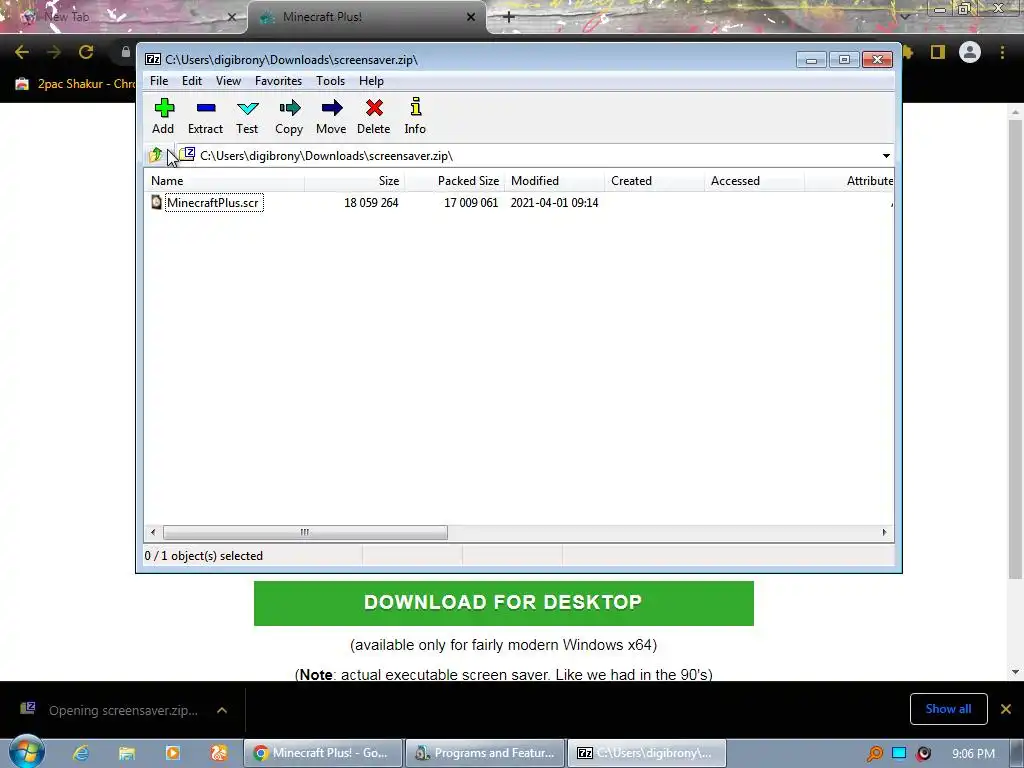Choose the Move toolbar icon

[331, 116]
